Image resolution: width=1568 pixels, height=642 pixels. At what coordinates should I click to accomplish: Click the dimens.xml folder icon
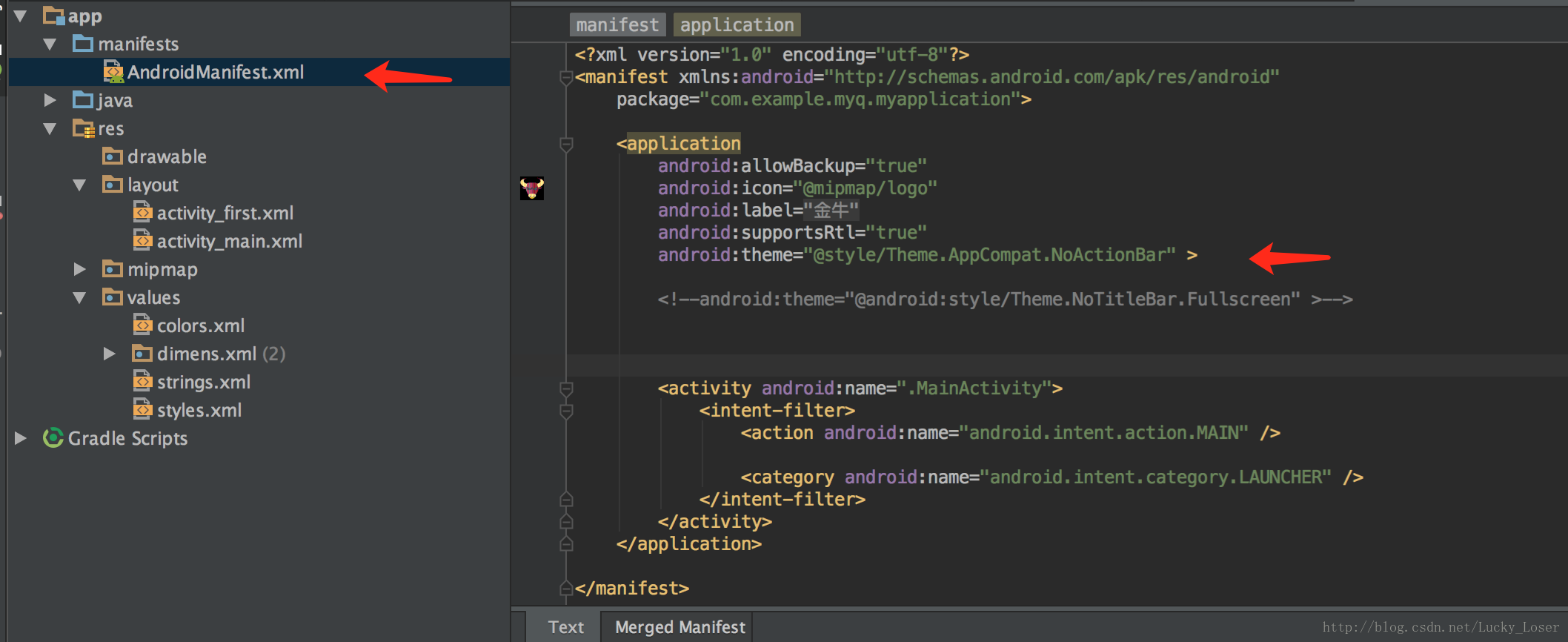(142, 354)
